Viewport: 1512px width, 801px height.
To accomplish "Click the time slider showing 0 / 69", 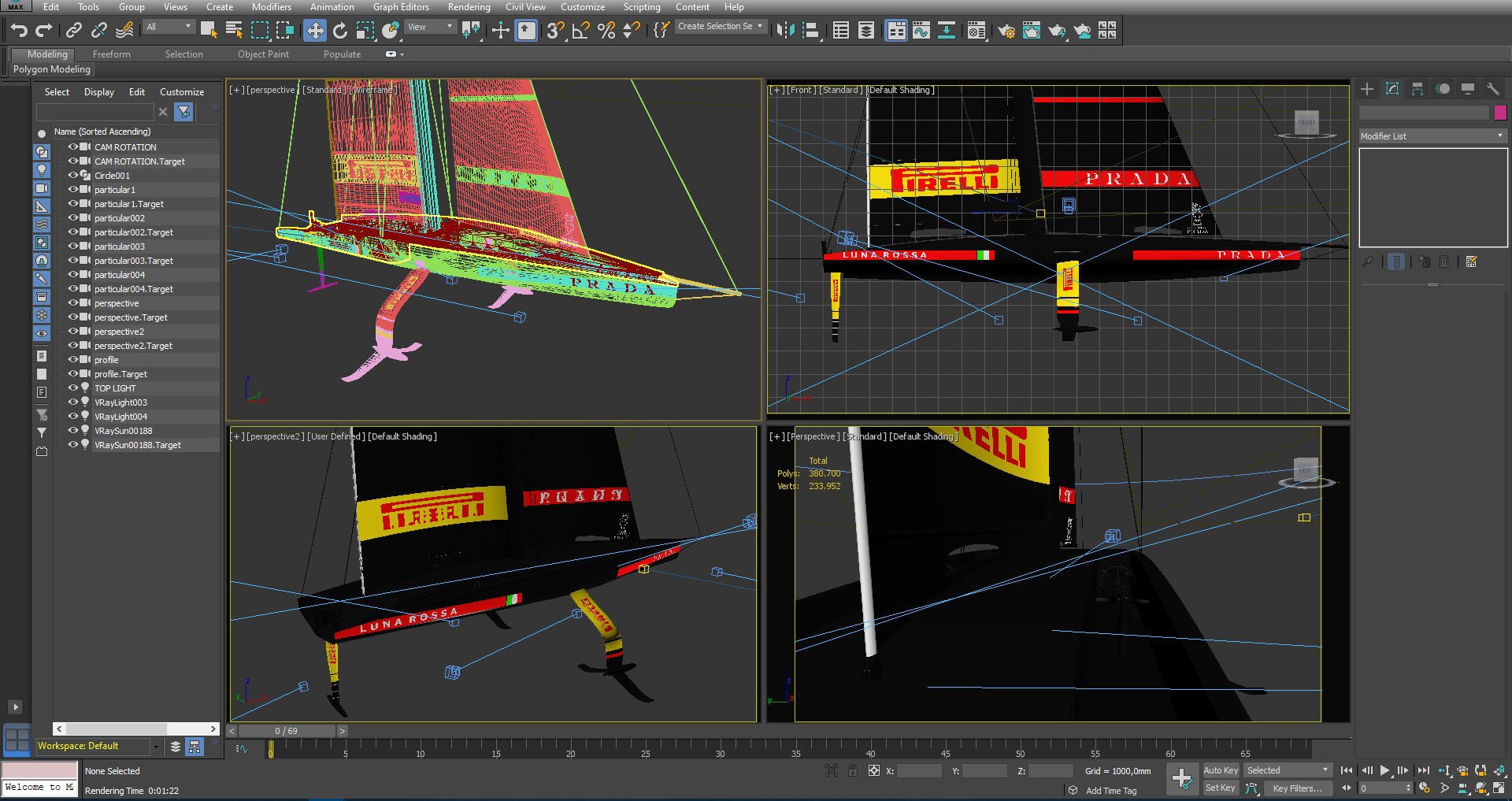I will tap(287, 731).
